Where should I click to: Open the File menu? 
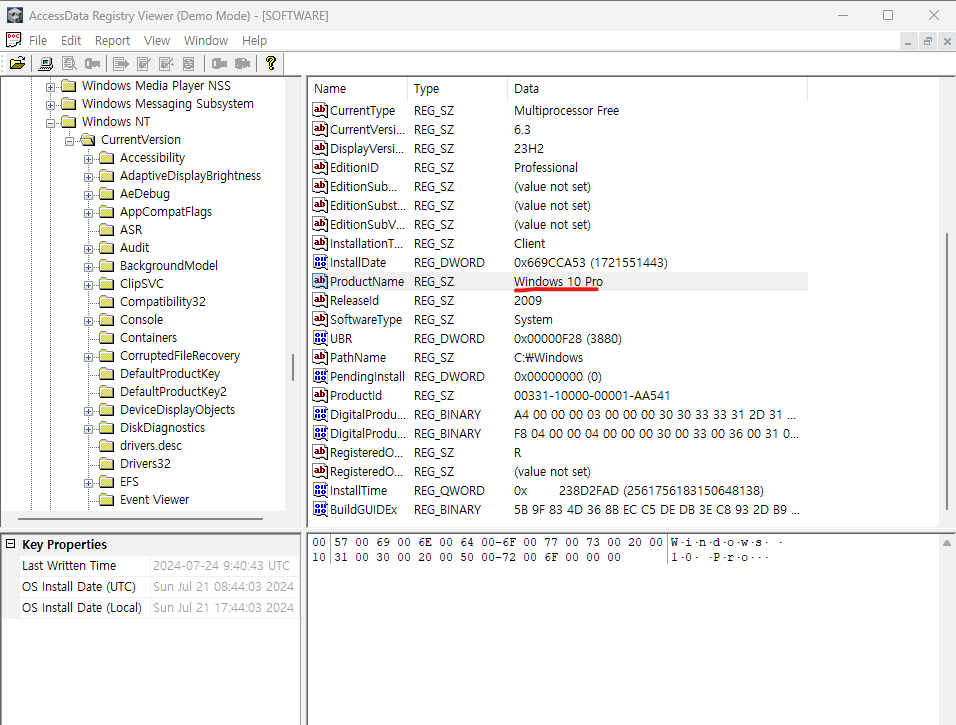coord(38,40)
